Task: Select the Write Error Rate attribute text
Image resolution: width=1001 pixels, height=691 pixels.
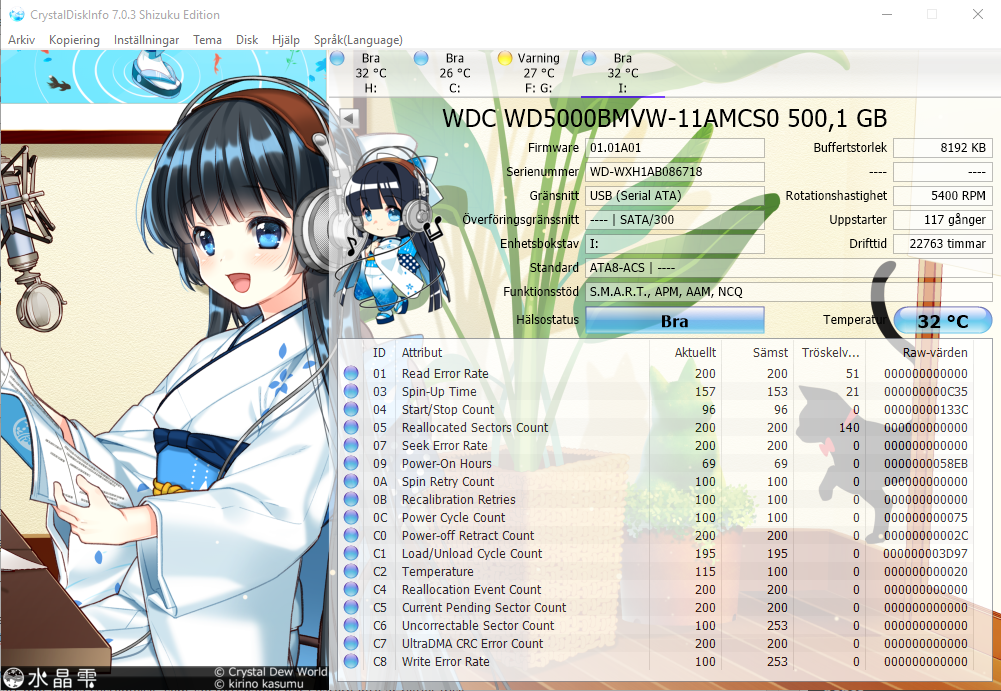Action: click(445, 662)
